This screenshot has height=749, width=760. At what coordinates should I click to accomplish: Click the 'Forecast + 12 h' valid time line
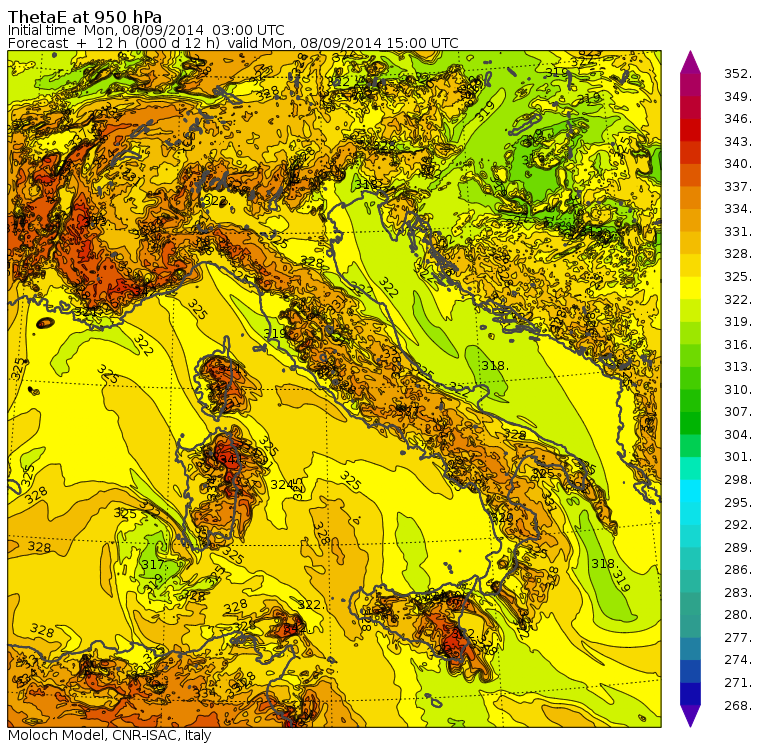click(x=233, y=43)
